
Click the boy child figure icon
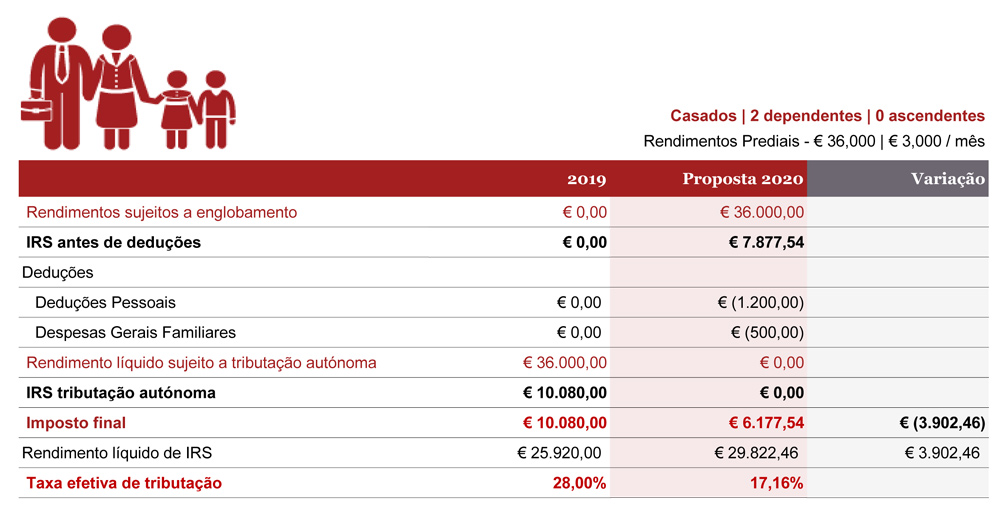pyautogui.click(x=216, y=110)
